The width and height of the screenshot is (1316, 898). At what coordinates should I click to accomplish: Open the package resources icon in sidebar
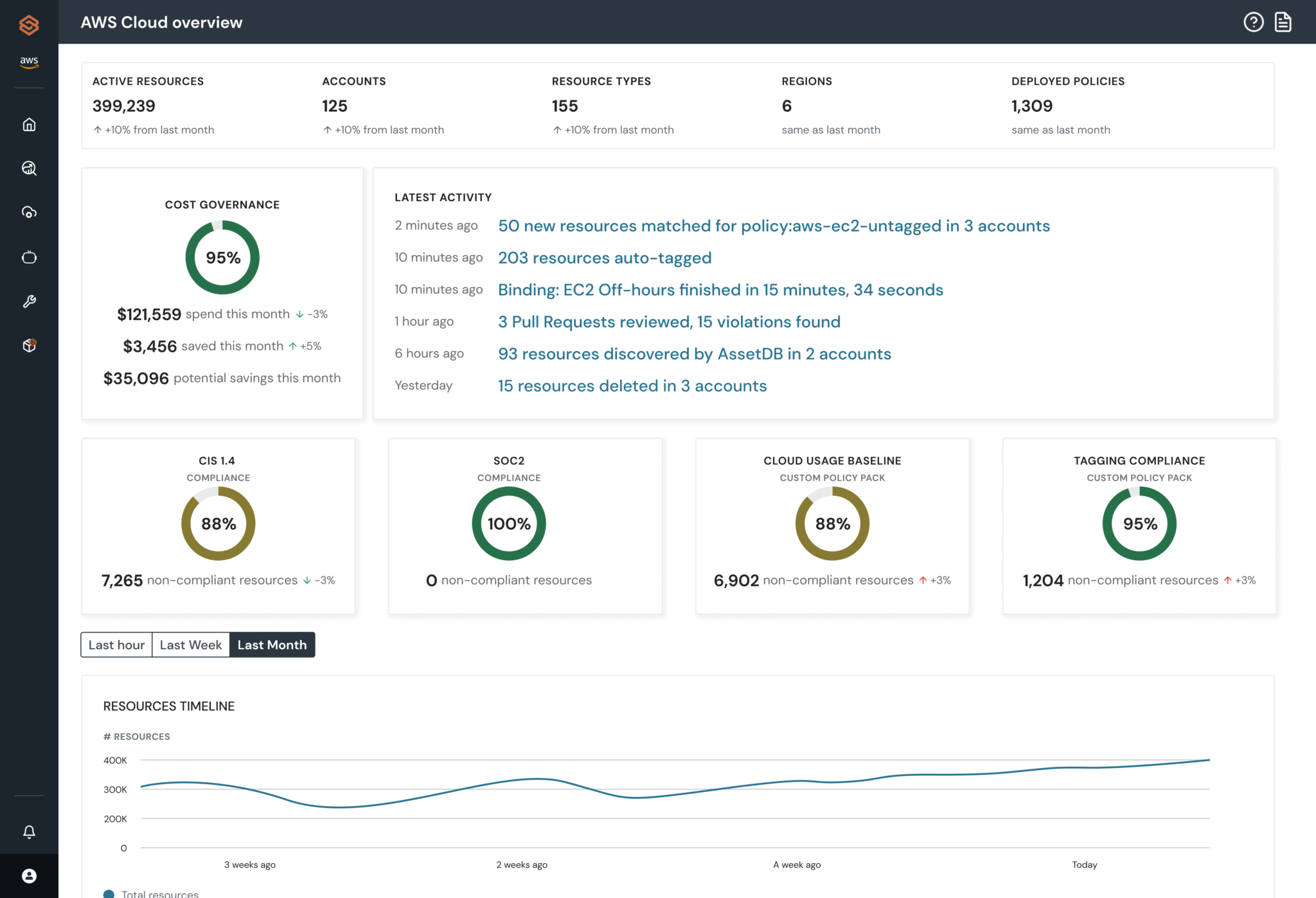click(29, 345)
